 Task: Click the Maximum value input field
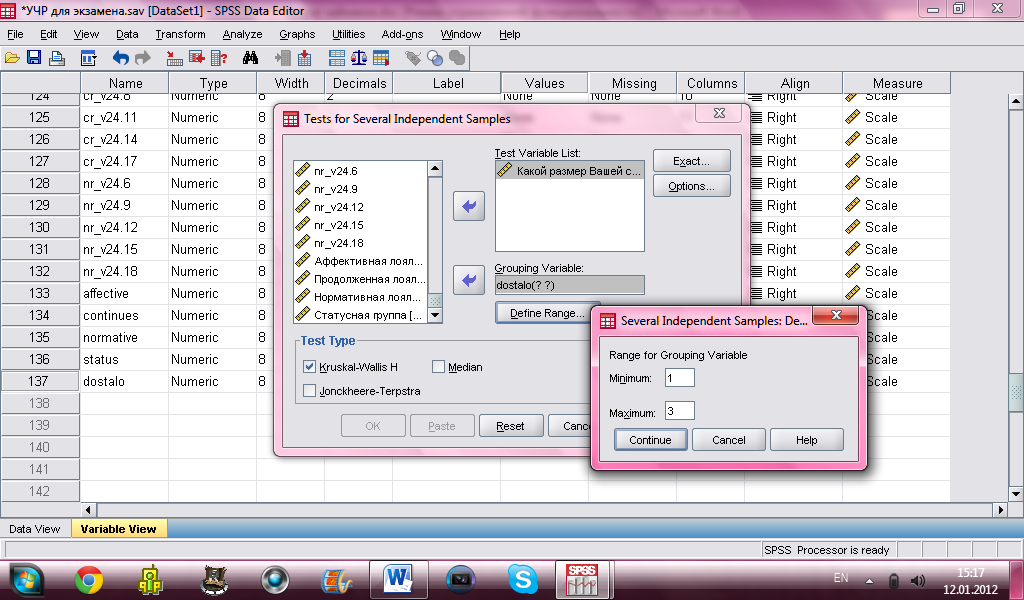pyautogui.click(x=680, y=411)
